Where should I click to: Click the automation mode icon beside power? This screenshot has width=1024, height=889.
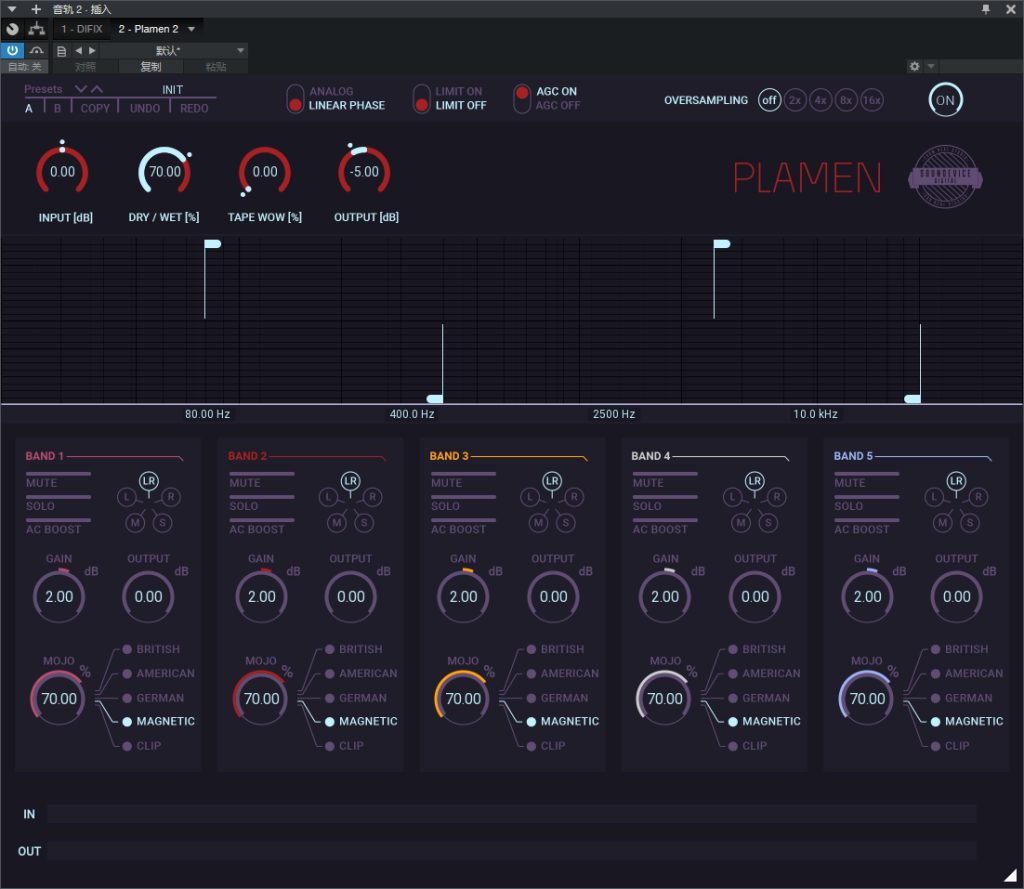(37, 50)
